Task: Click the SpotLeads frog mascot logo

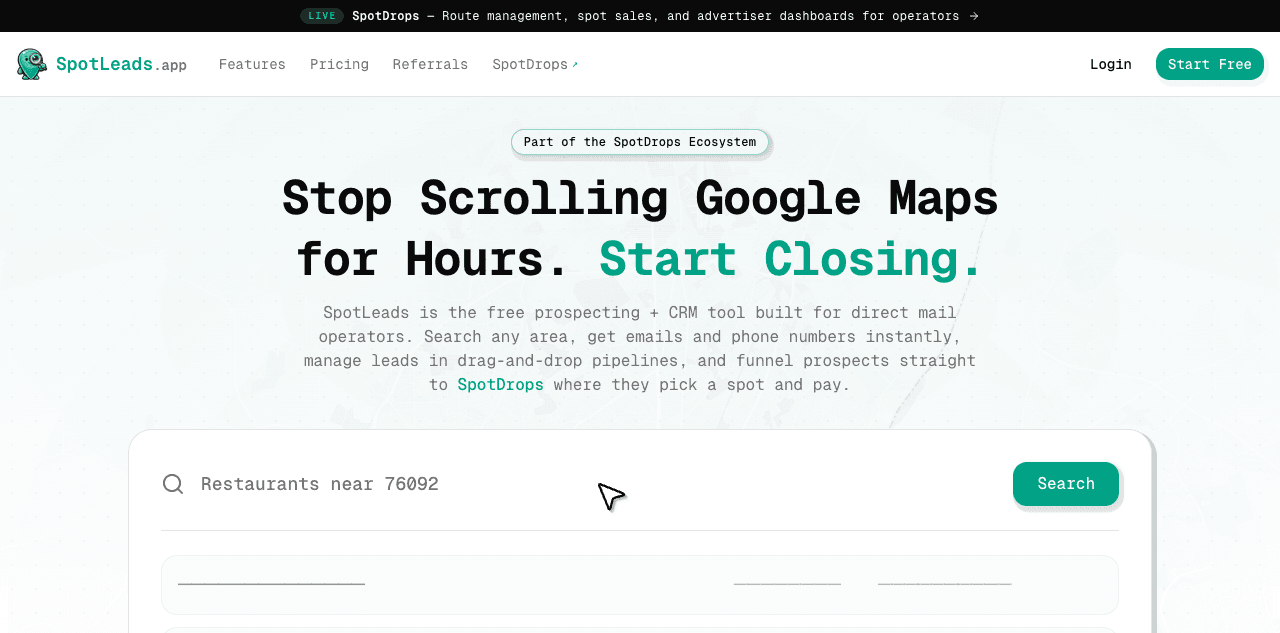Action: [31, 63]
